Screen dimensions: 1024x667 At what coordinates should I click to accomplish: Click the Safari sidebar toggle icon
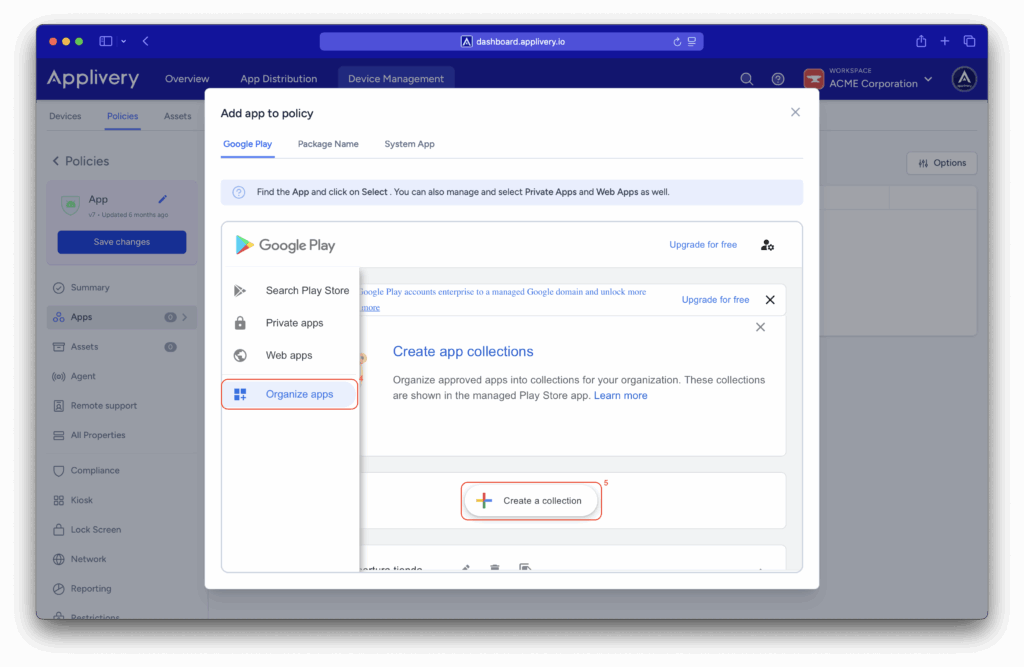pyautogui.click(x=106, y=41)
